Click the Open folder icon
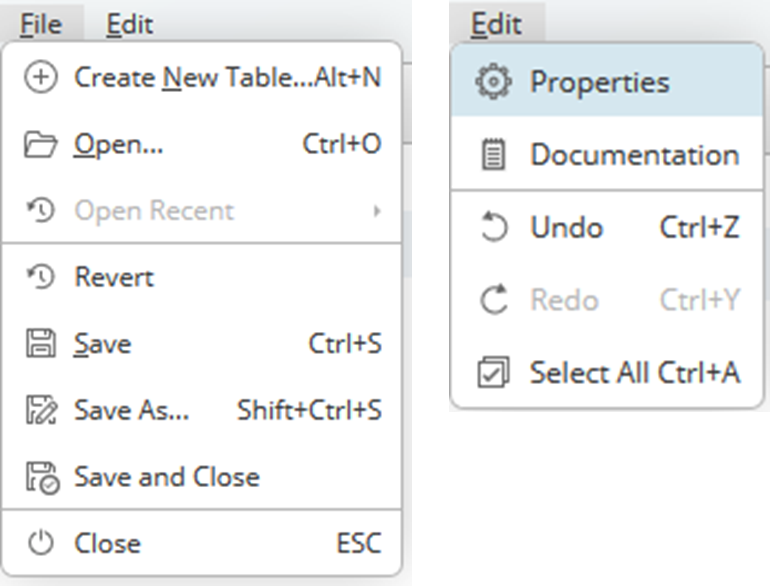Image resolution: width=770 pixels, height=586 pixels. 40,144
